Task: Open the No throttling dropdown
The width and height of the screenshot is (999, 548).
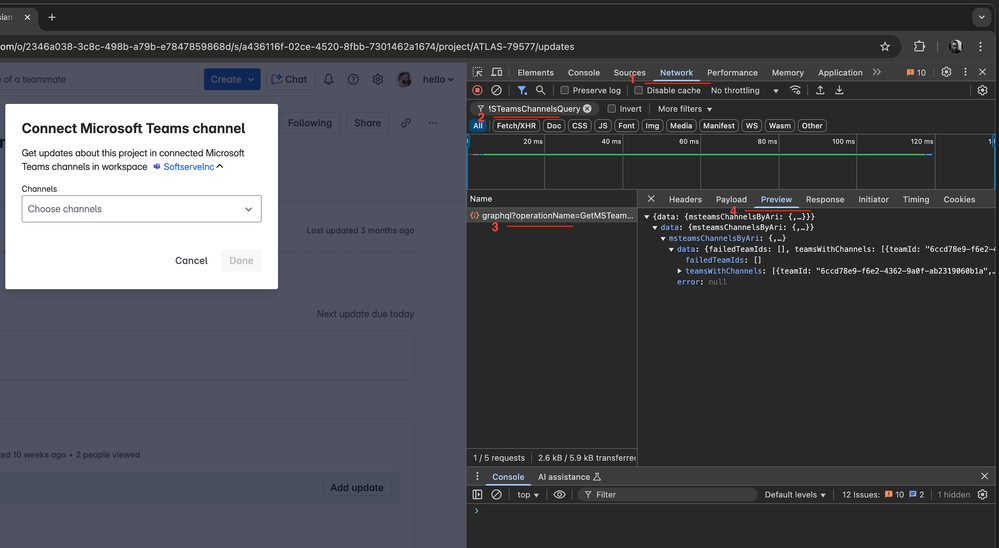Action: coord(742,90)
